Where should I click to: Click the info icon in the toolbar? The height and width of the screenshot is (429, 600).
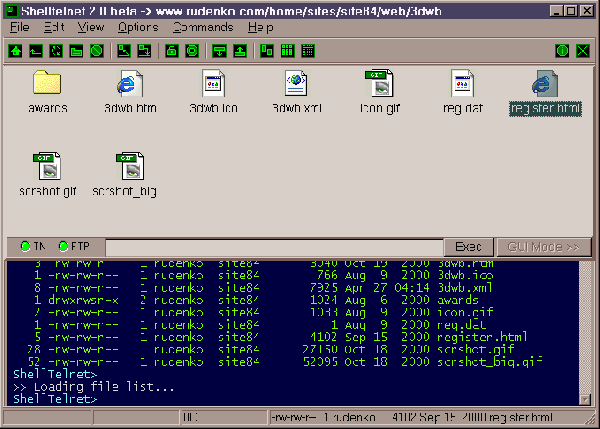(x=562, y=50)
